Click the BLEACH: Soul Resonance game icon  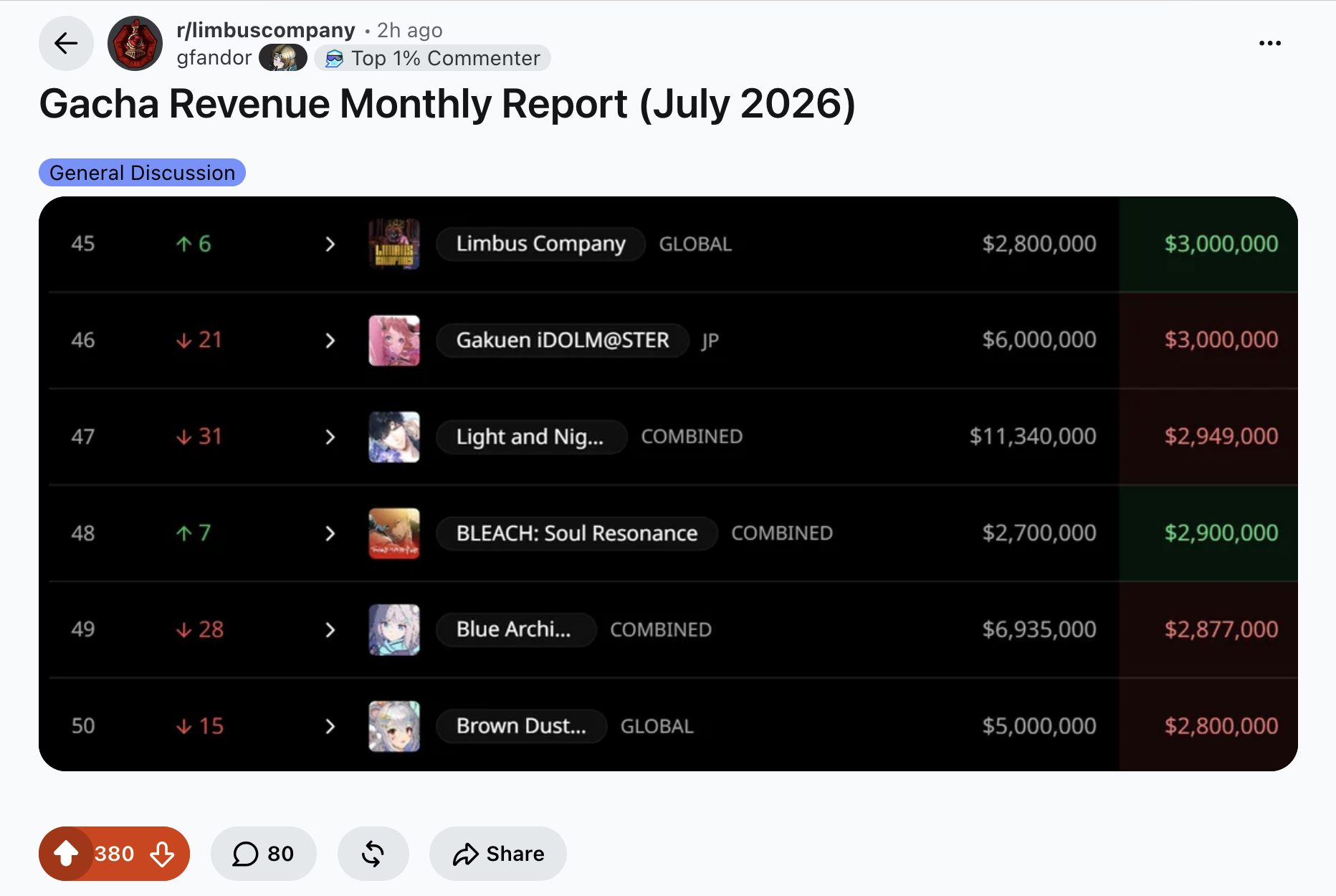[394, 534]
